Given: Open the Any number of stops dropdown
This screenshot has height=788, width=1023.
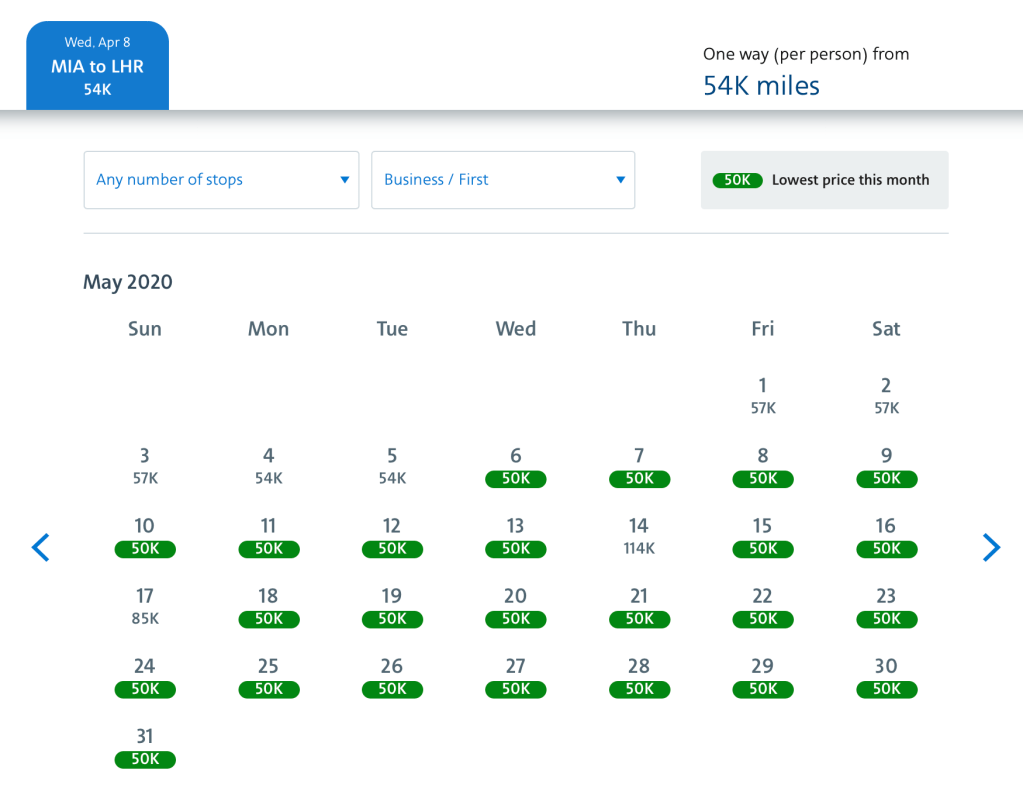Looking at the screenshot, I should [x=221, y=180].
